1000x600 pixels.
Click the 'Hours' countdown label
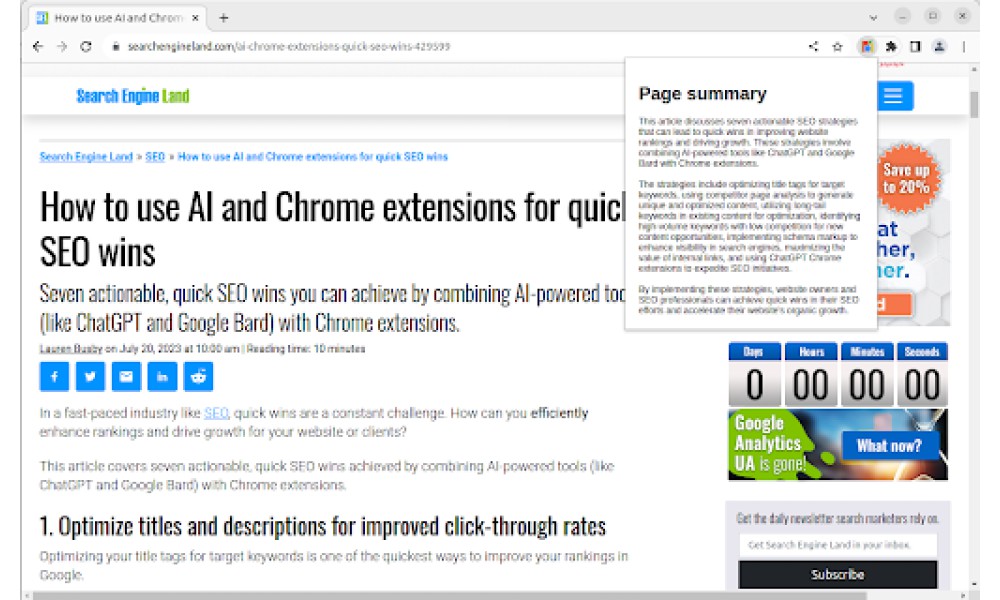(x=811, y=352)
